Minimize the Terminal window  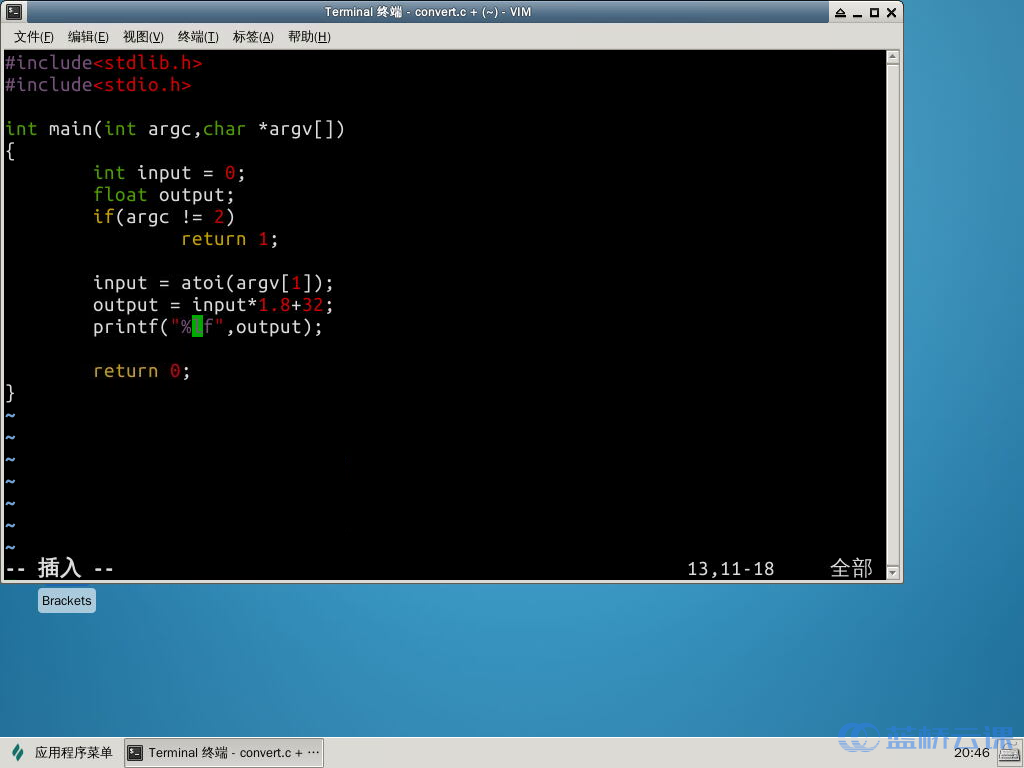point(857,12)
